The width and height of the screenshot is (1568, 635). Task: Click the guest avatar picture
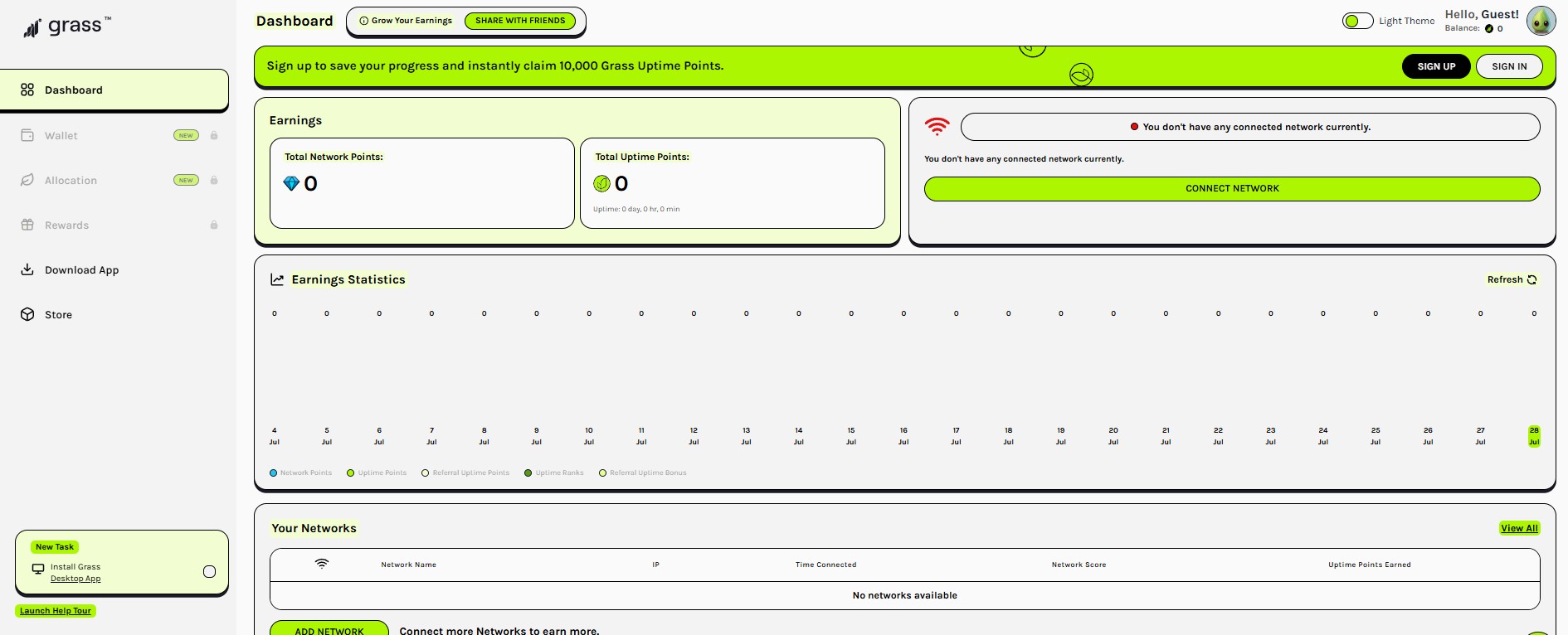tap(1541, 21)
